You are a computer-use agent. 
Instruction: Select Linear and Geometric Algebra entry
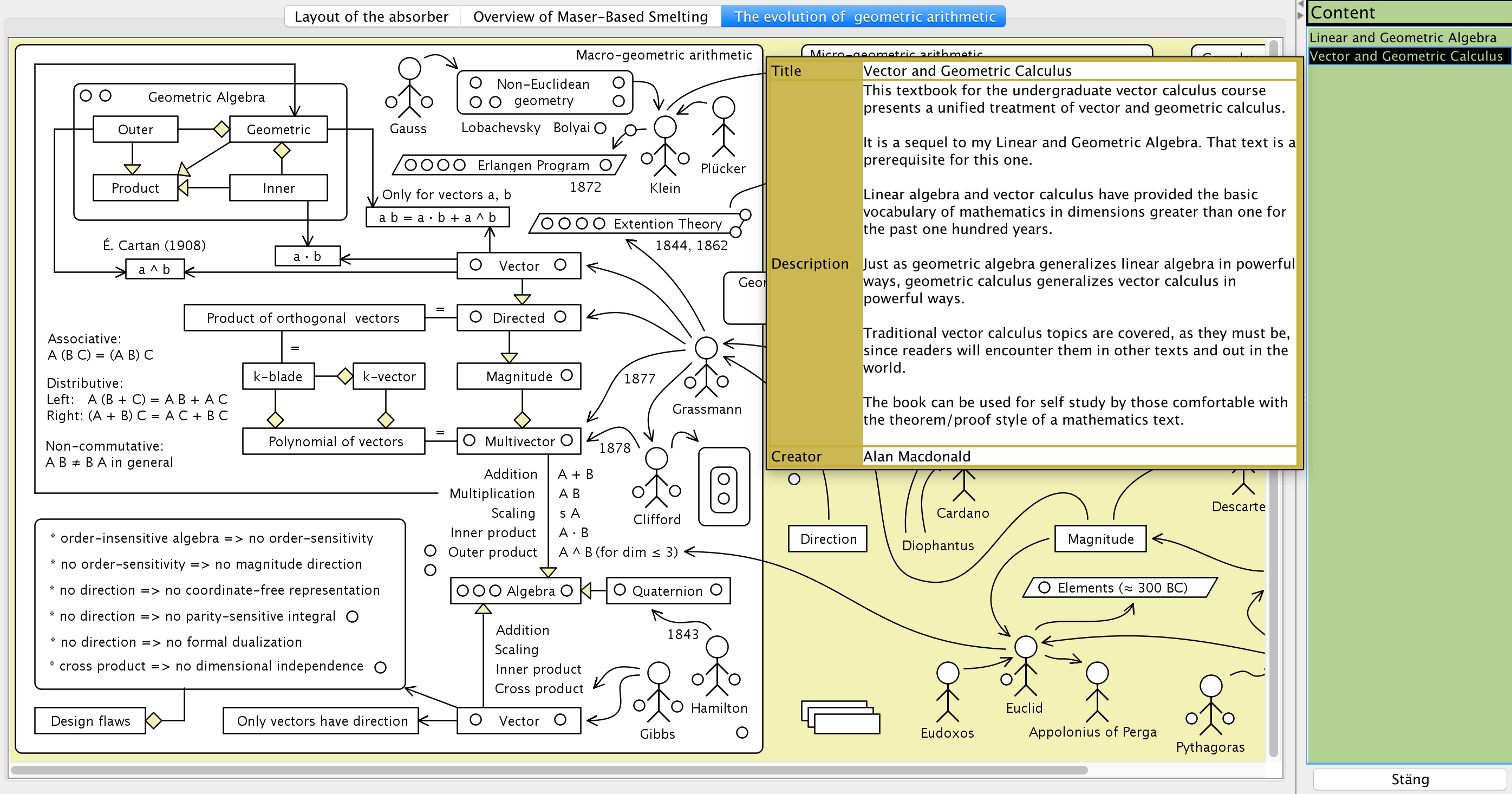1402,37
